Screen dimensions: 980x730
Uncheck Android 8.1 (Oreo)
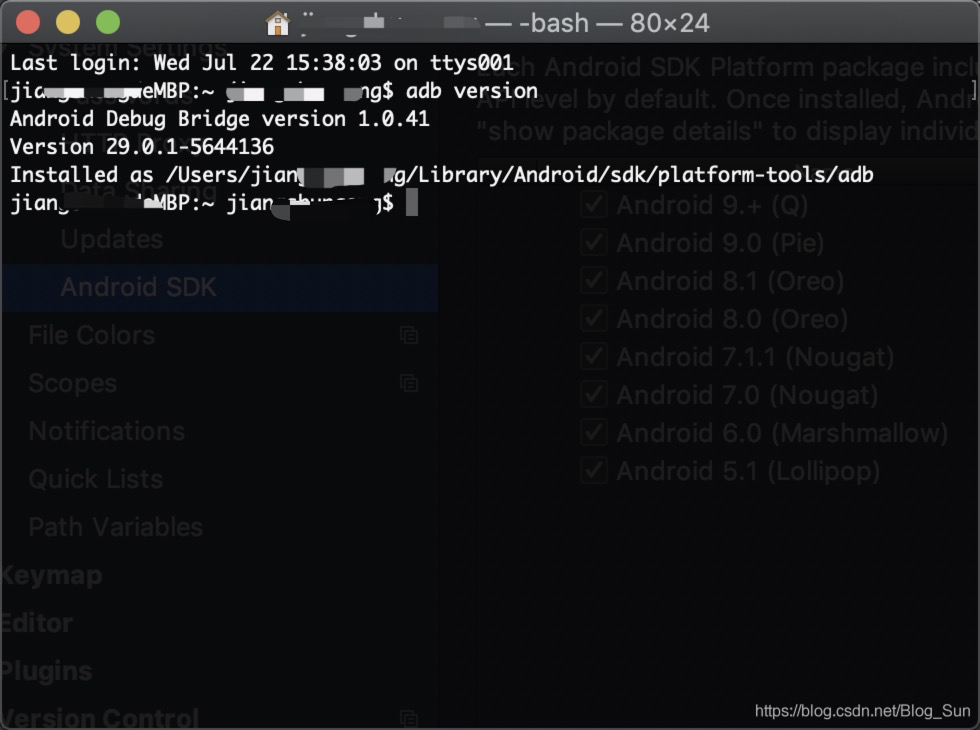click(x=592, y=280)
